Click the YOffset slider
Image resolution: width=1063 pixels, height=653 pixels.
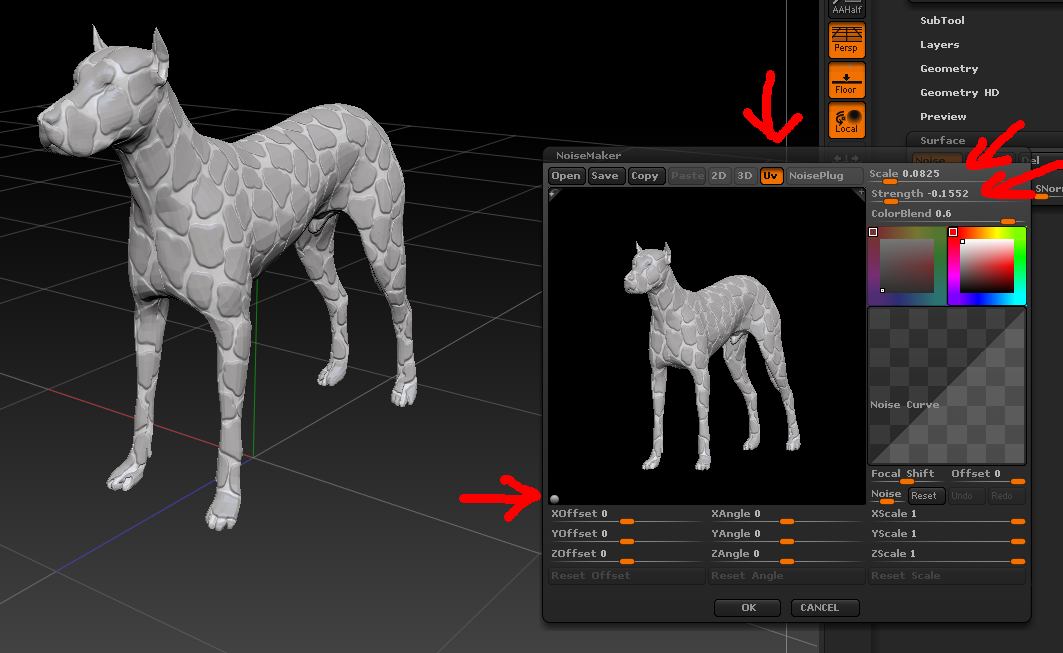tap(626, 536)
